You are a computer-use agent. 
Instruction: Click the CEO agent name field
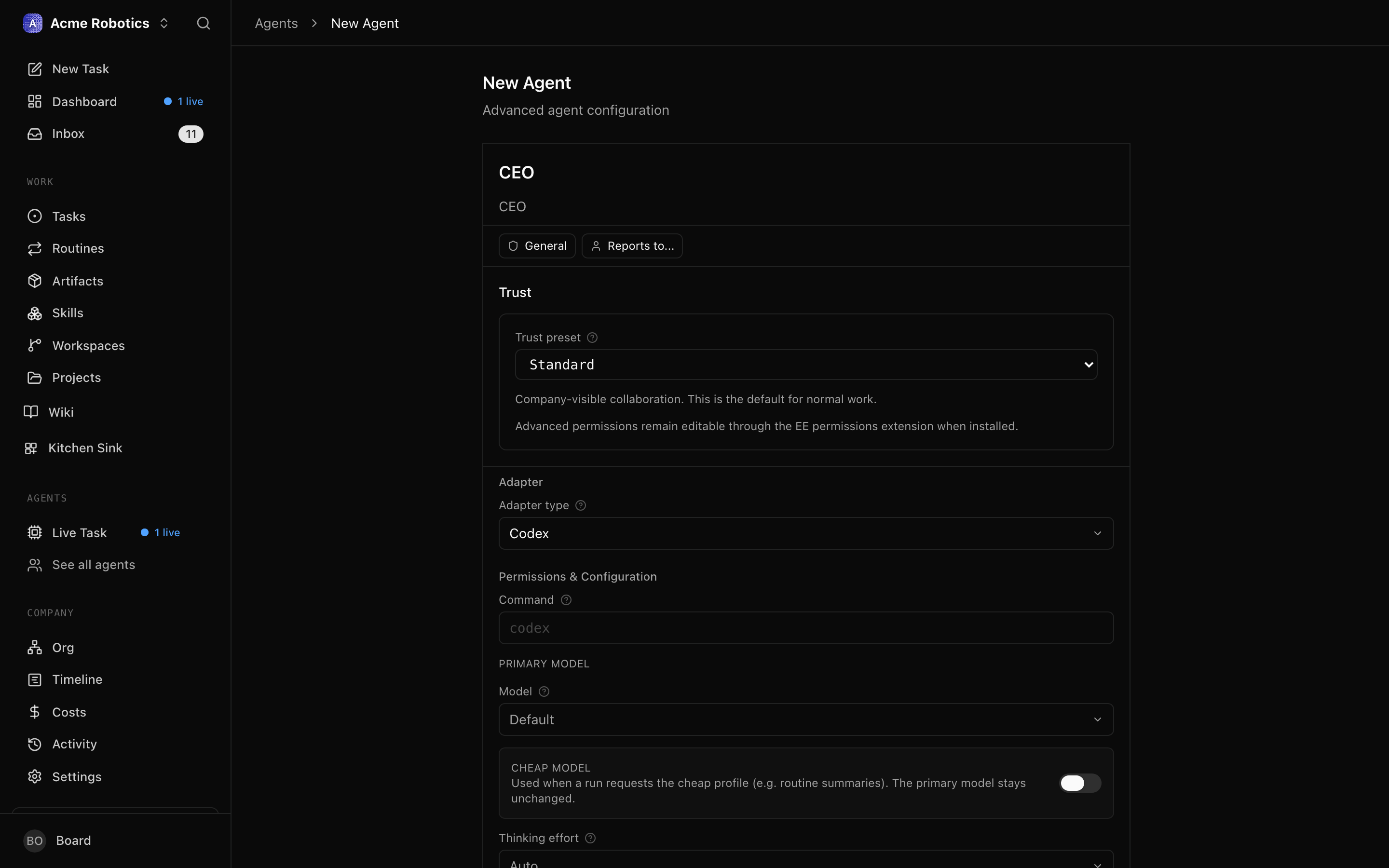point(806,172)
